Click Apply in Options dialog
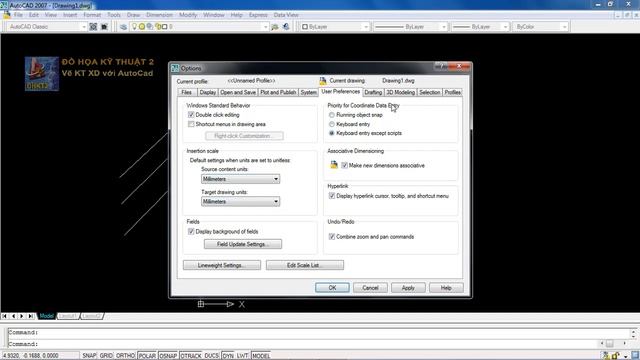Screen dimensions: 640x360 pos(408,288)
